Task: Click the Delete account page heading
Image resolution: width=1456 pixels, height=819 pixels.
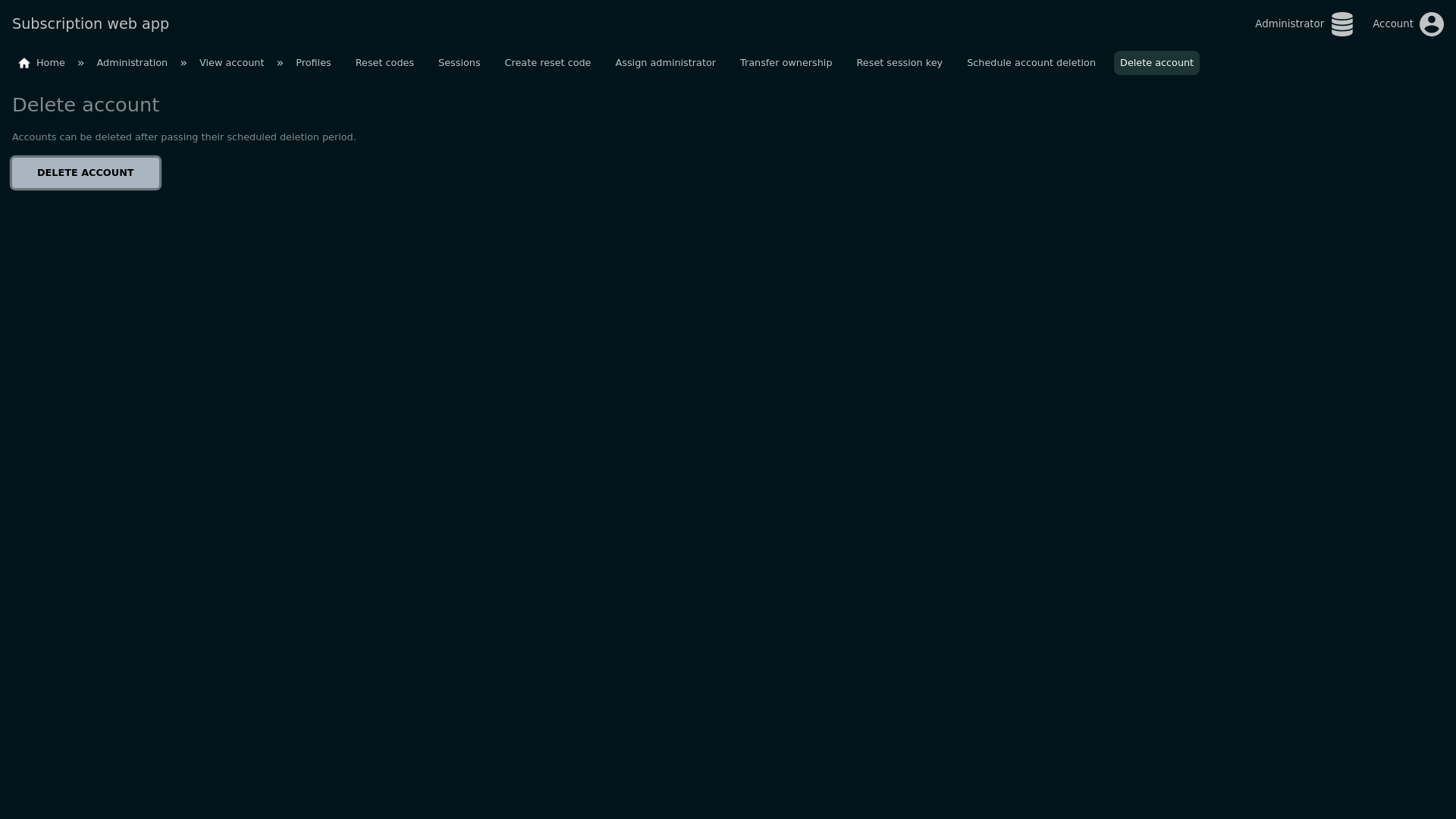Action: tap(86, 105)
